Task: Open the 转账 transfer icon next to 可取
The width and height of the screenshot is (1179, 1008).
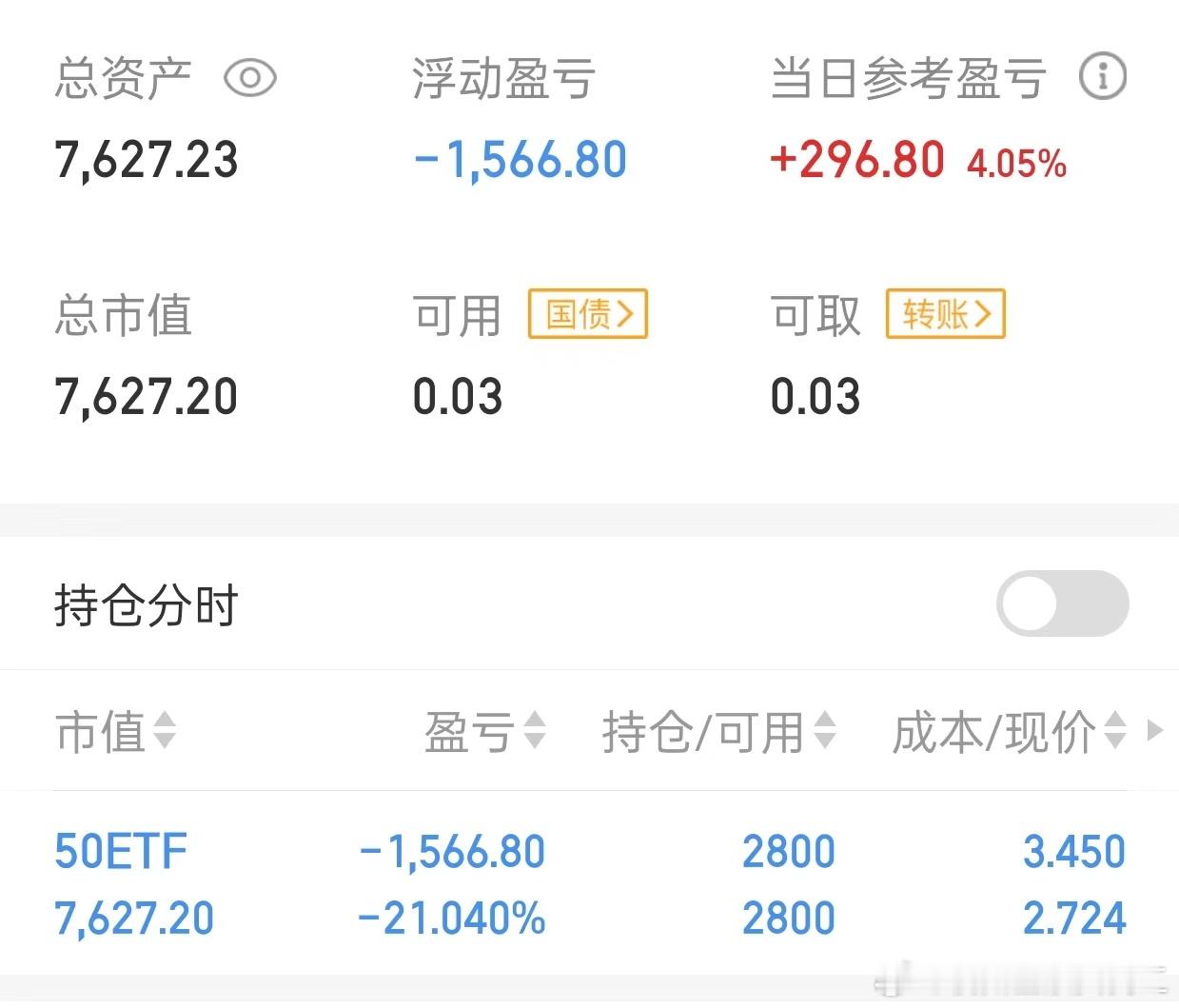Action: tap(944, 313)
